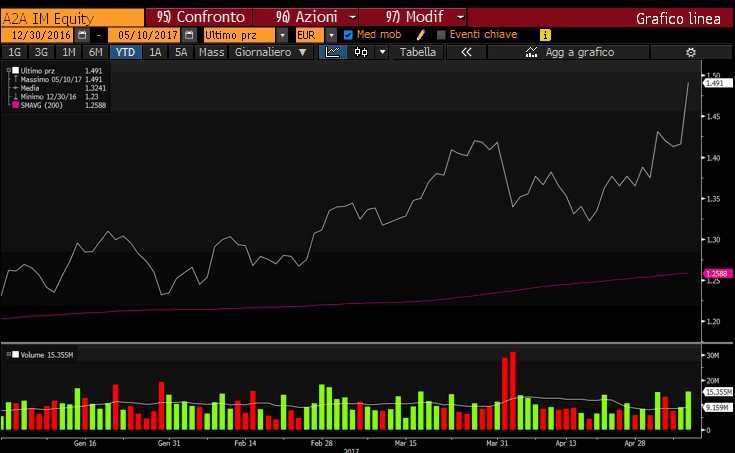Toggle the Med mob checkbox
735x453 pixels.
click(x=348, y=35)
